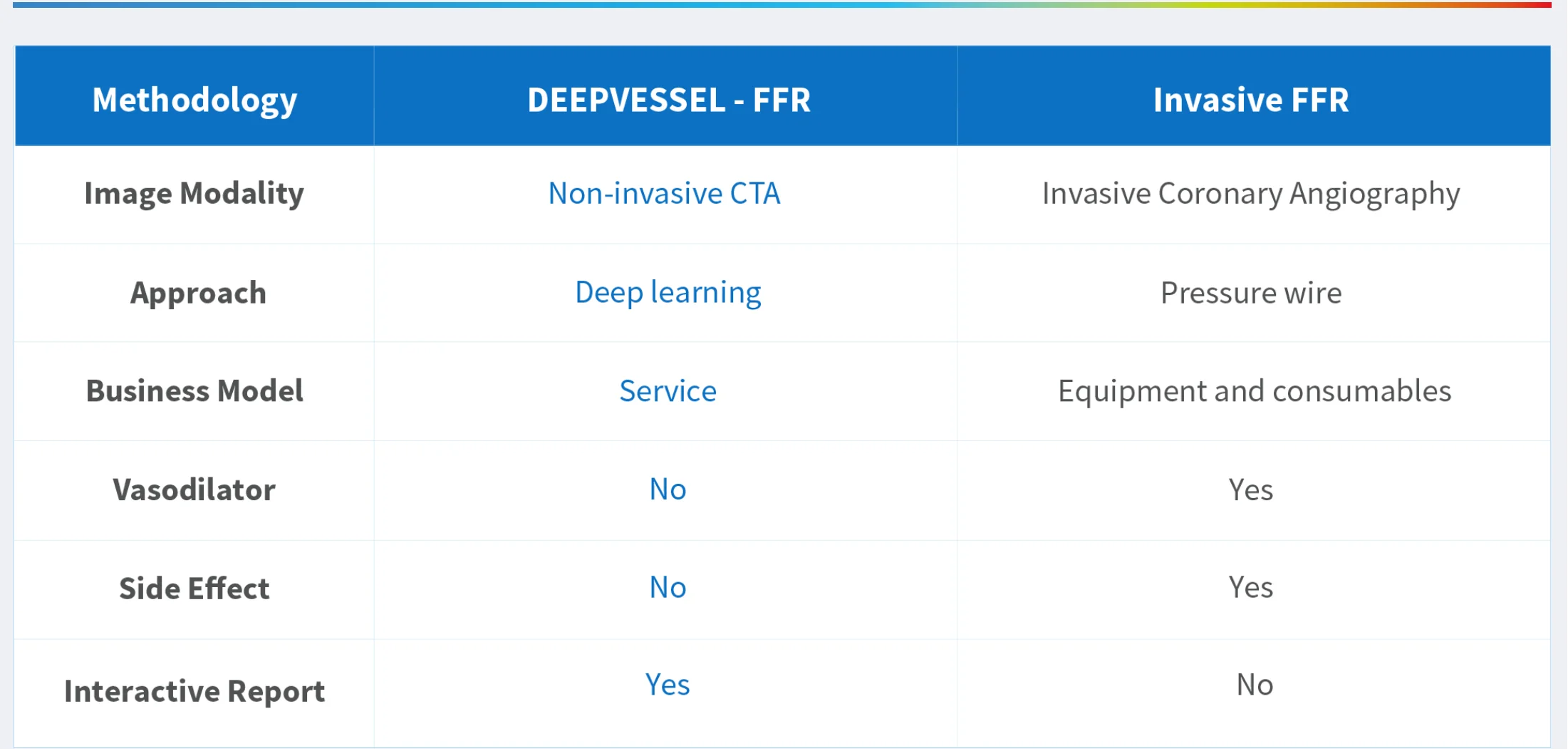
Task: Click Yes in the Vasodilator row
Action: coord(1250,490)
